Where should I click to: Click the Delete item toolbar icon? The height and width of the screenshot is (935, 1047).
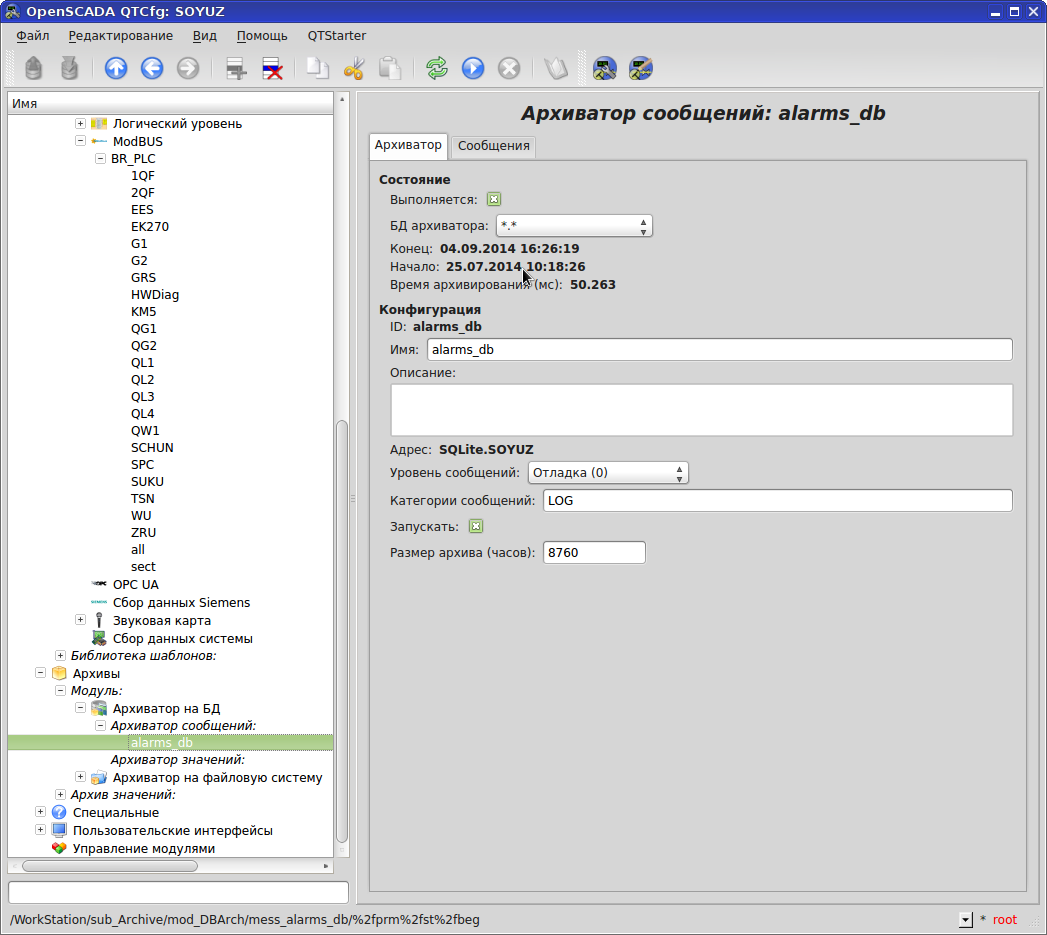point(272,68)
